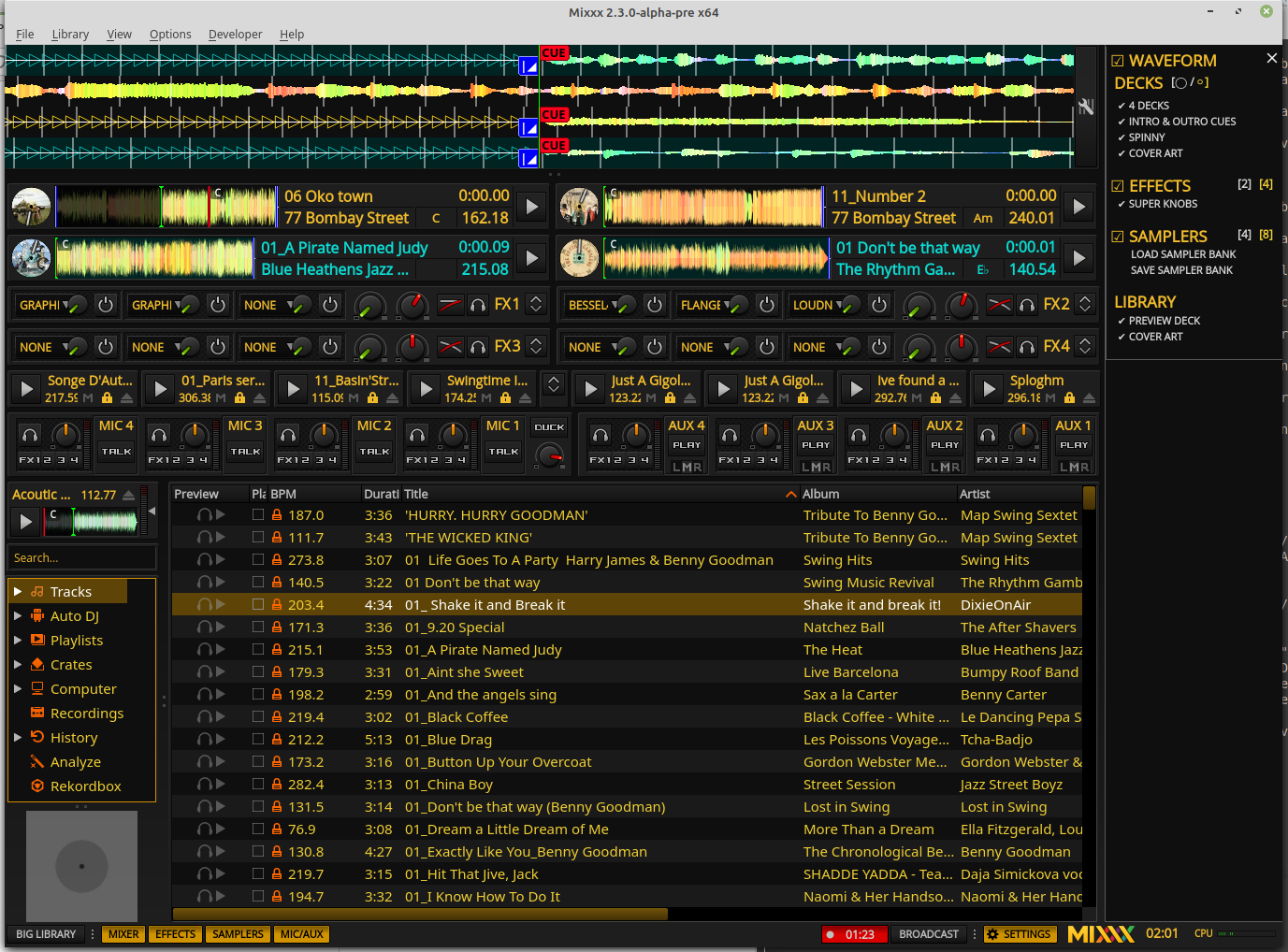
Task: Toggle FX1 headphone cue icon
Action: (478, 305)
